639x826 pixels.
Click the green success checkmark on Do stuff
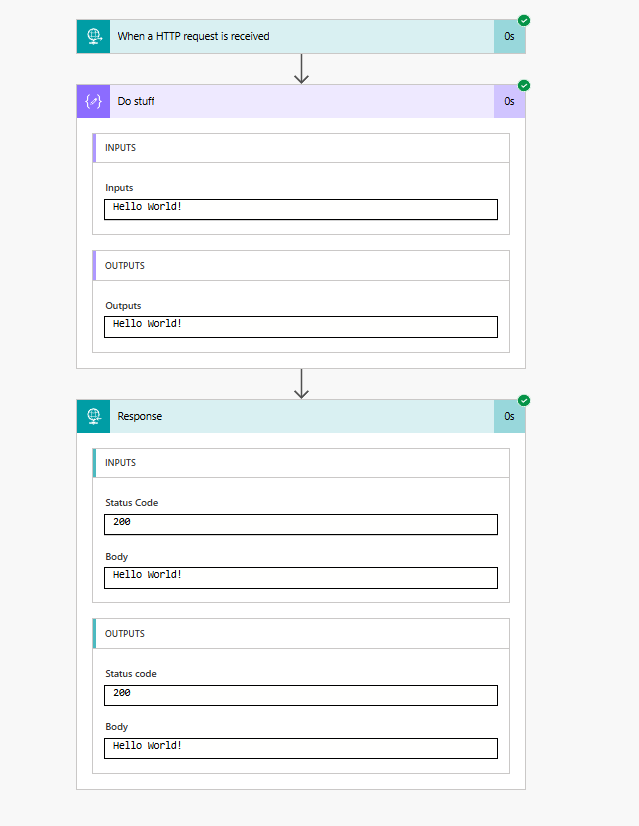click(524, 85)
